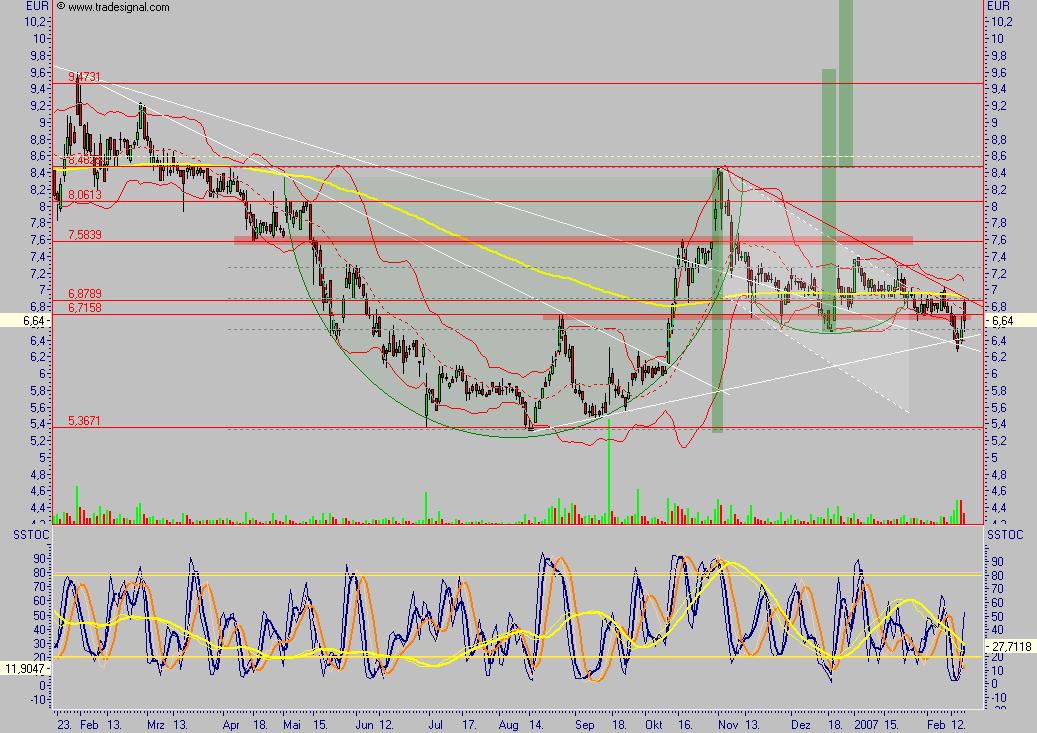Click the -10 level on the left stochastic axis
Viewport: 1037px width, 733px height.
(38, 699)
